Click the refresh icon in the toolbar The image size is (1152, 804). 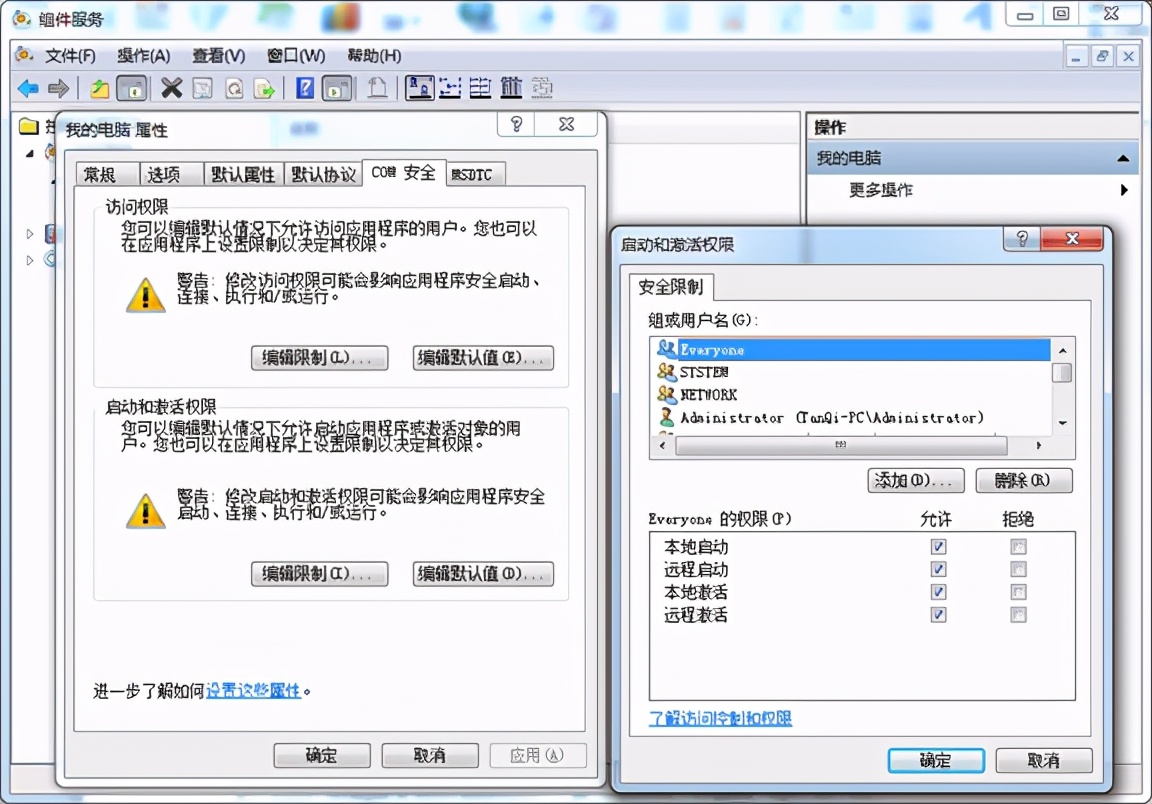(235, 88)
